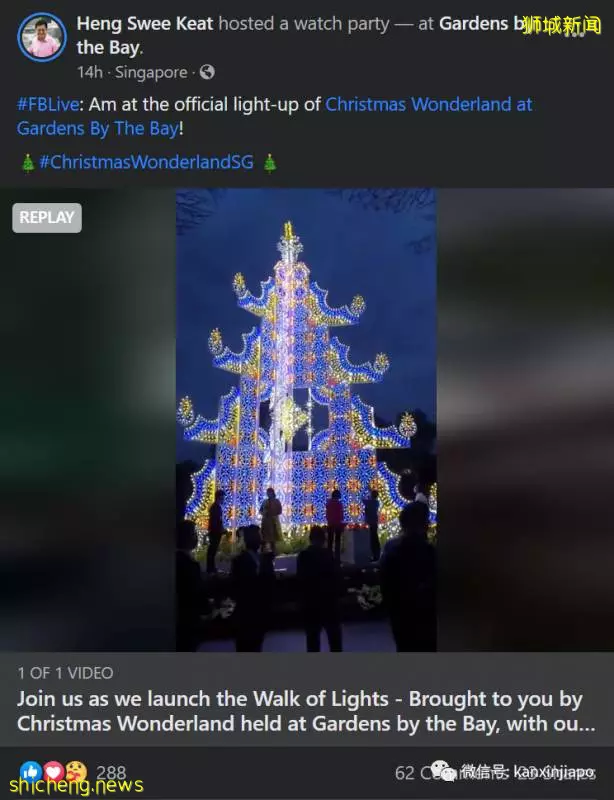Open Christmas Wonderland at Gardens By The Bay link
The image size is (614, 800).
click(x=275, y=116)
